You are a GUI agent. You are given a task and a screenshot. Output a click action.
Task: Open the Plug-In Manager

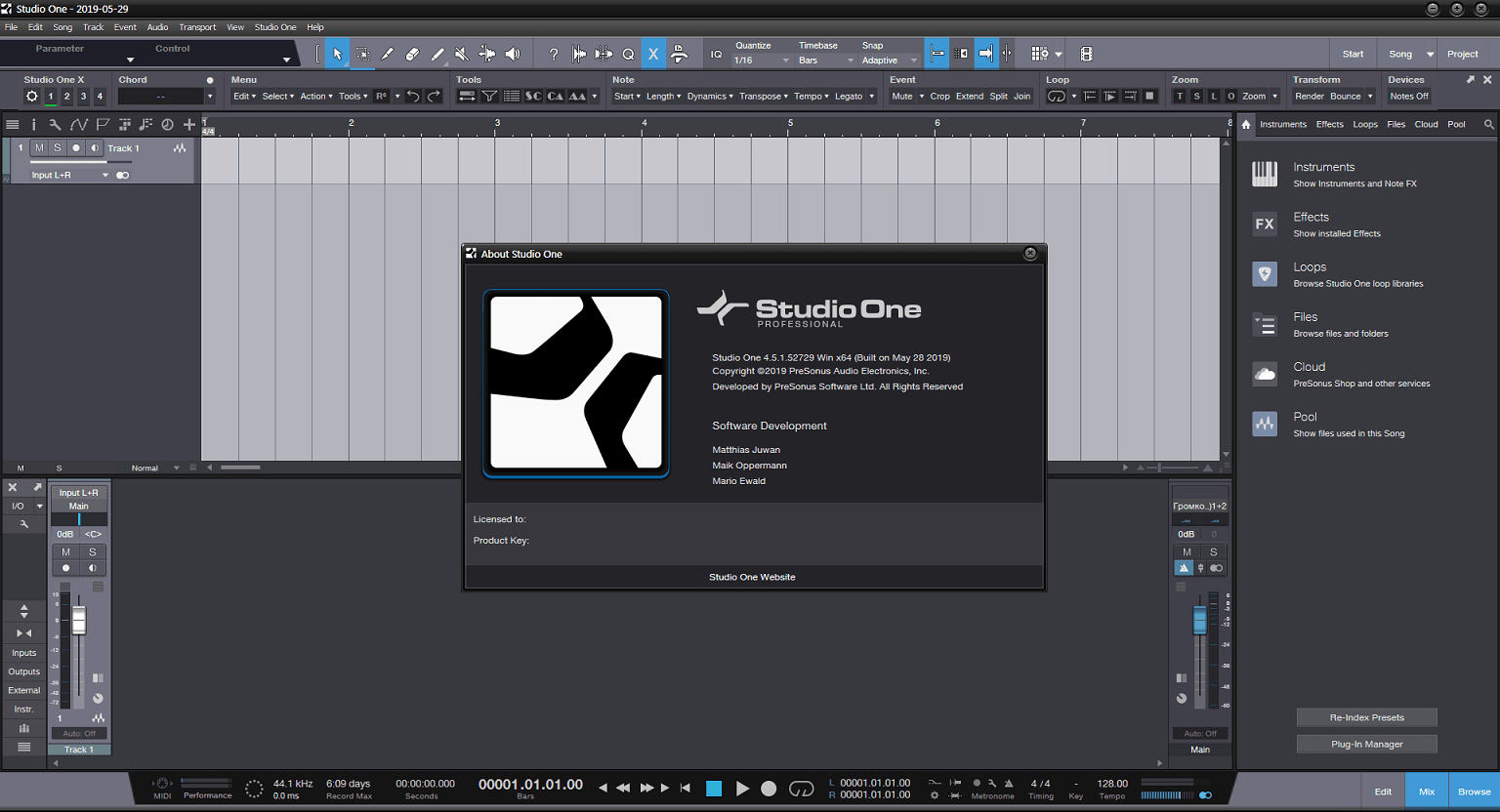pos(1366,744)
